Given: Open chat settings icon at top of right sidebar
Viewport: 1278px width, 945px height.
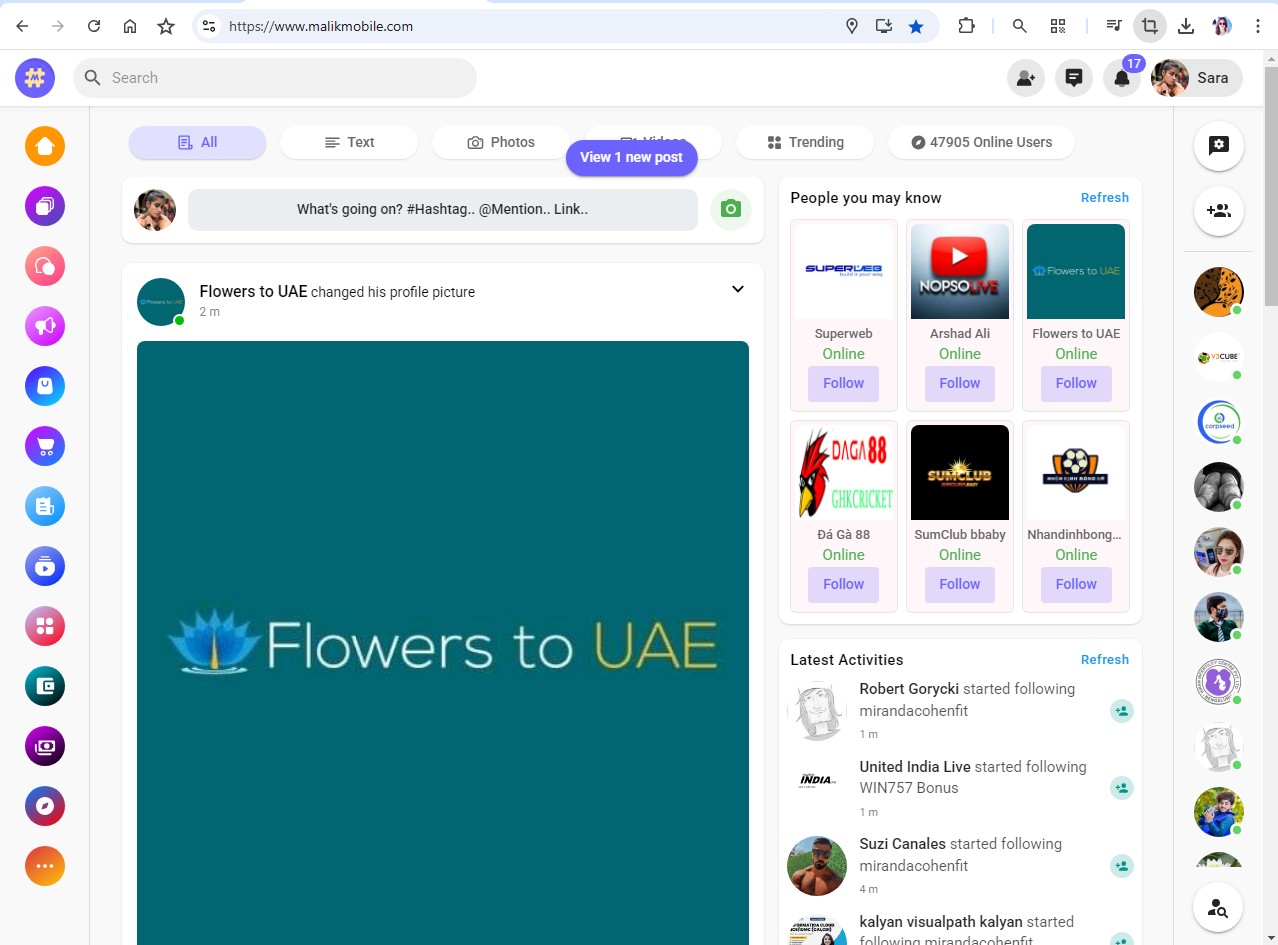Looking at the screenshot, I should 1219,146.
